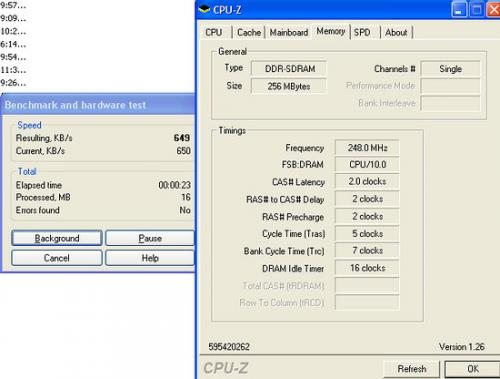The image size is (500, 379).
Task: Click the DRAM Idle Timer 16 clocks field
Action: [x=367, y=268]
